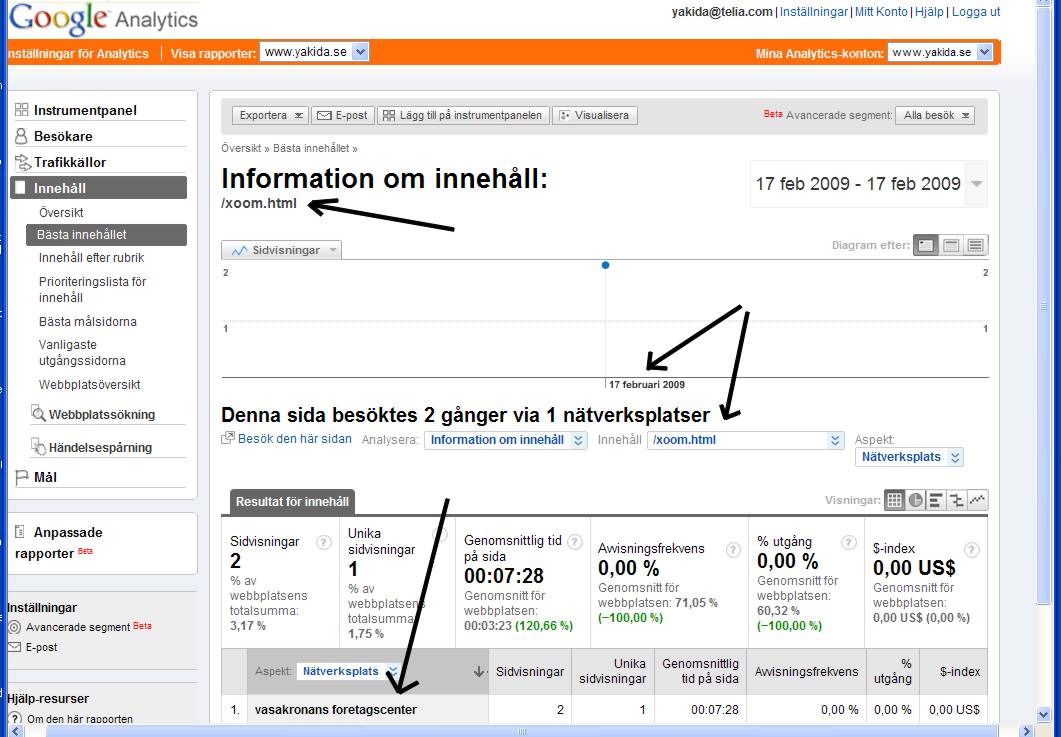Viewport: 1061px width, 737px height.
Task: Open the table header Aspekt Nätverksplats dropdown
Action: (x=348, y=671)
